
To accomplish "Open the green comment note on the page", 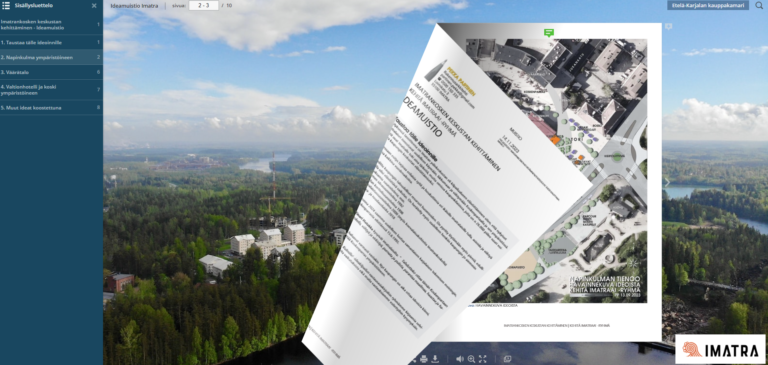I will (549, 33).
